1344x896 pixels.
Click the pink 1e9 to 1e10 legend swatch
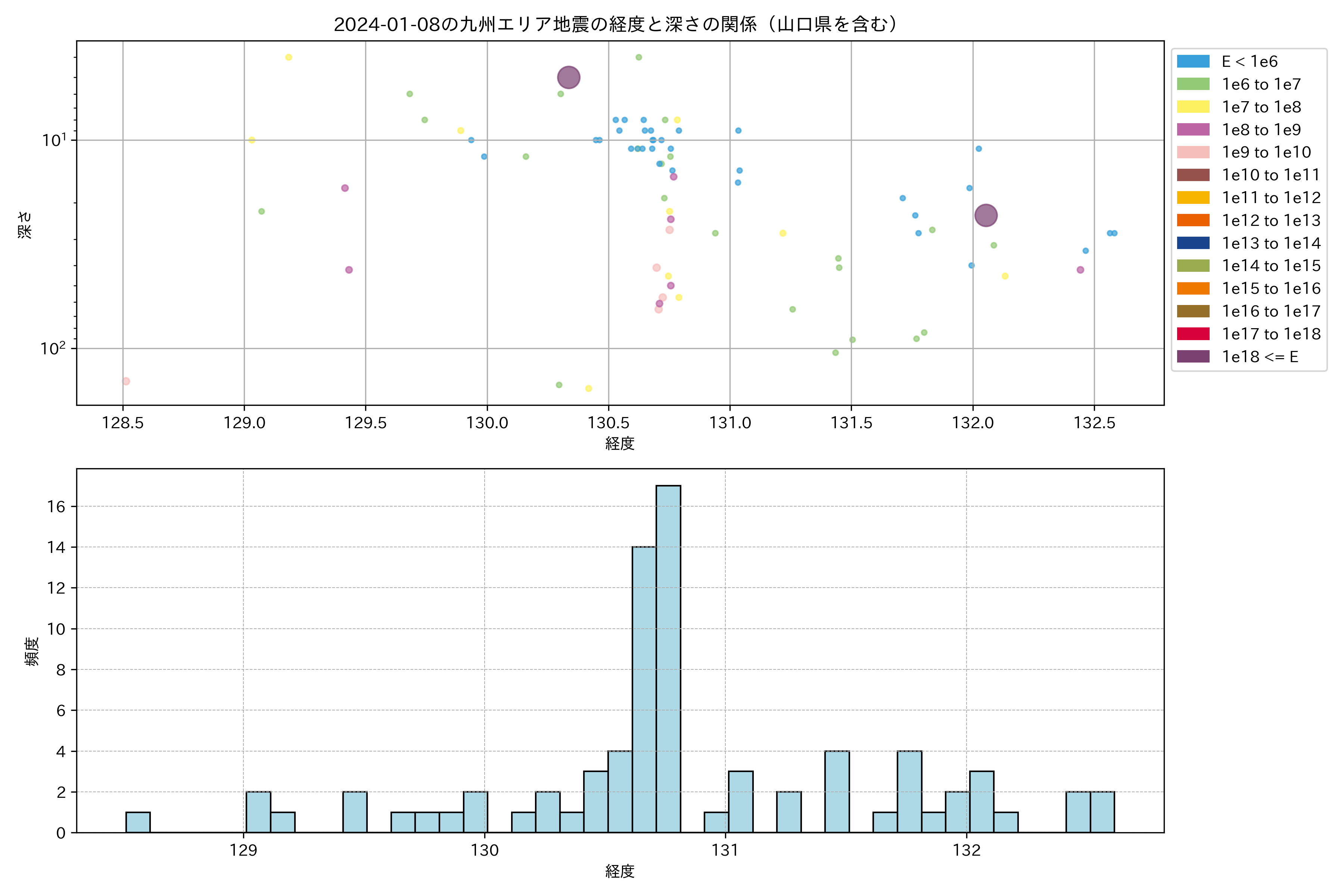[1193, 152]
